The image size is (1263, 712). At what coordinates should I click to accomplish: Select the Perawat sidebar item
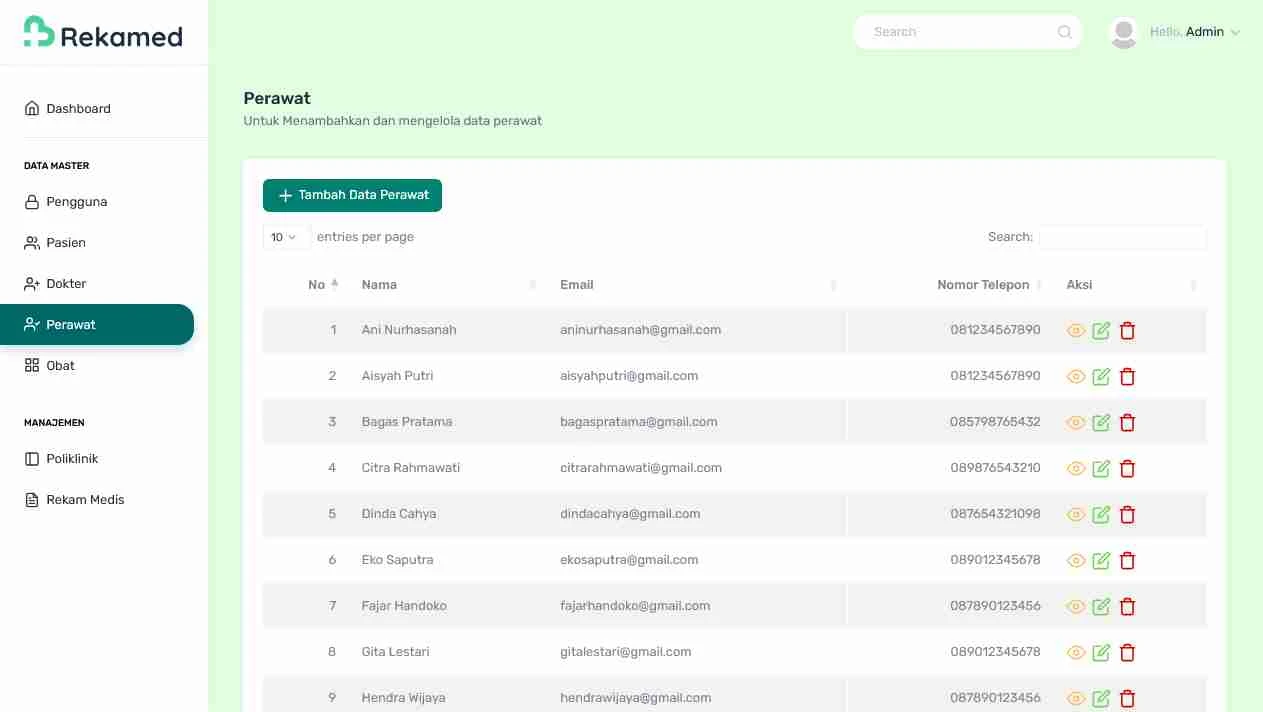[97, 324]
